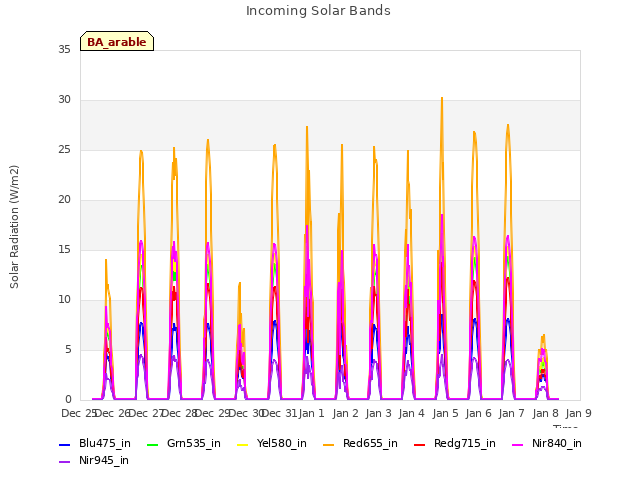640x480 pixels.
Task: Click the green Grn535_in legend swatch
Action: tap(152, 444)
